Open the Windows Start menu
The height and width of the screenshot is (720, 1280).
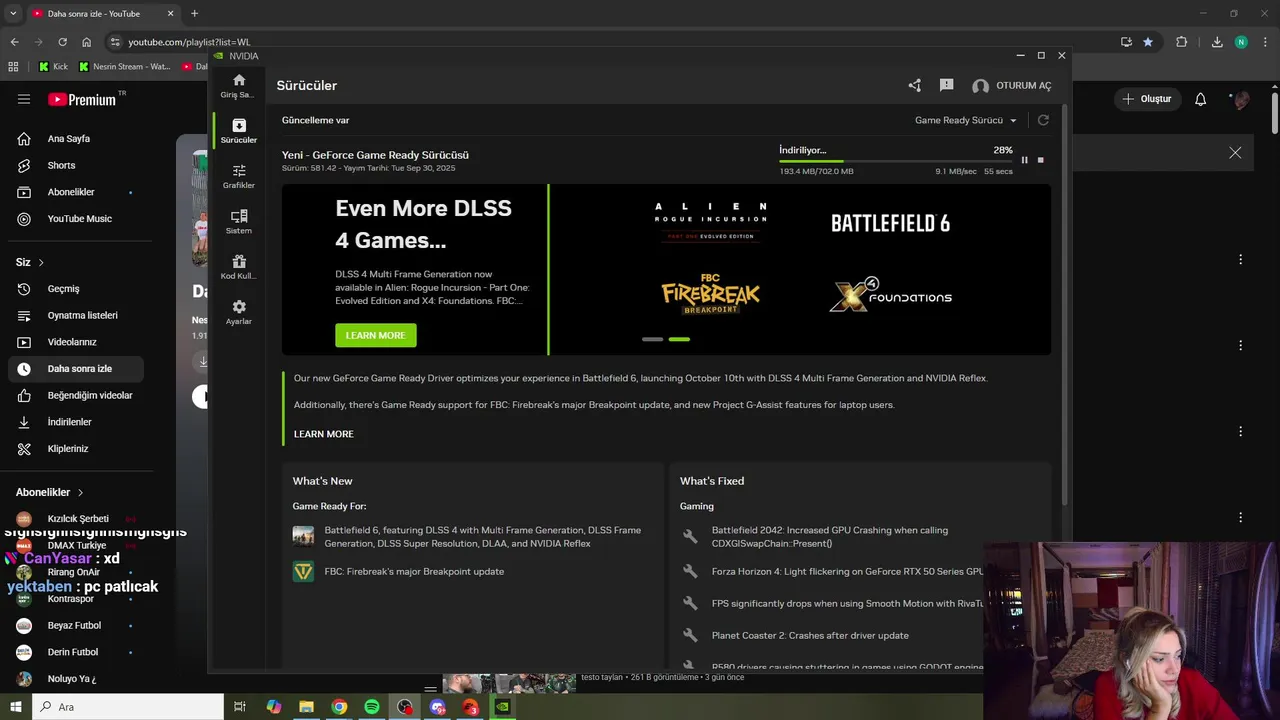(16, 707)
